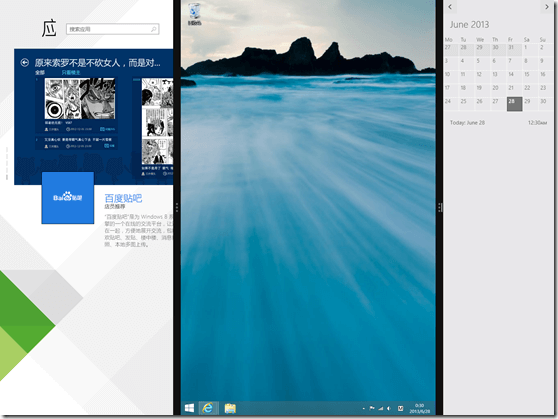Screen dimensions: 558x419
Task: Open the first manga image thumbnail
Action: coord(80,99)
